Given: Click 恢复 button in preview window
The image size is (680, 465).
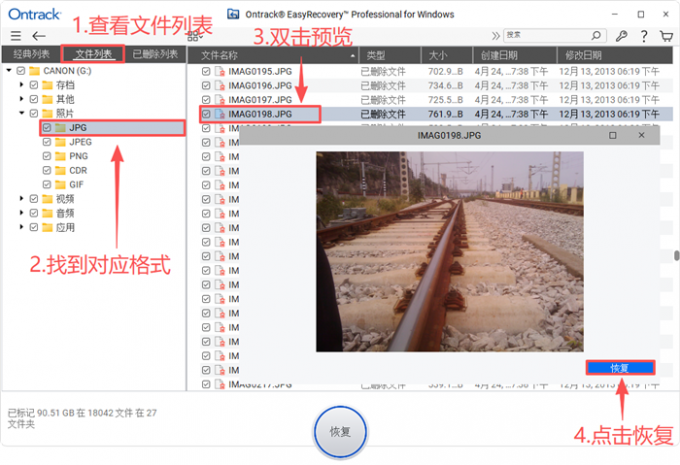Looking at the screenshot, I should (x=619, y=367).
